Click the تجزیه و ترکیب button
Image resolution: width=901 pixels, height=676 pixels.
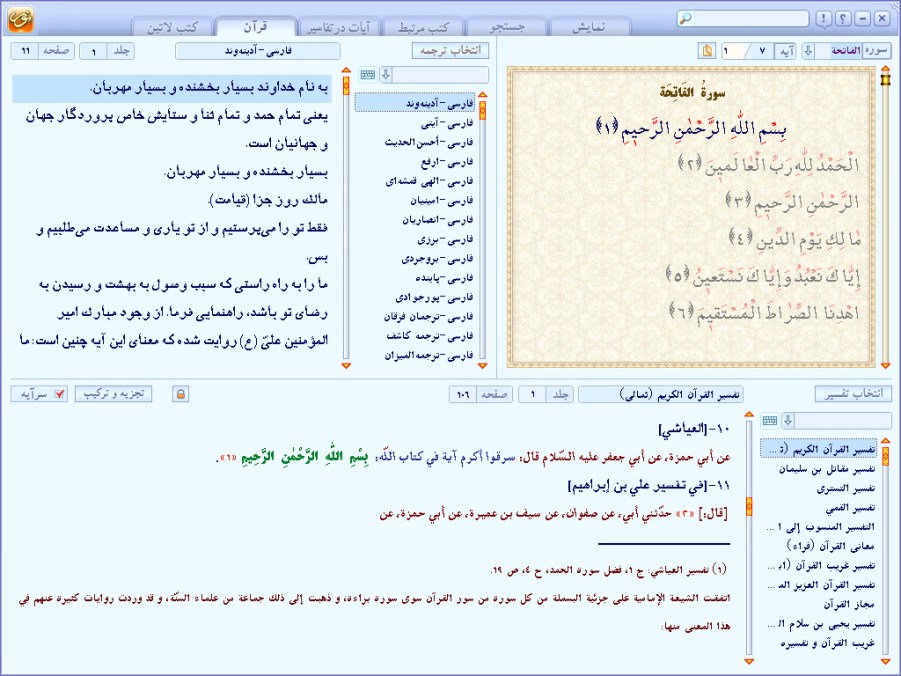(x=113, y=394)
